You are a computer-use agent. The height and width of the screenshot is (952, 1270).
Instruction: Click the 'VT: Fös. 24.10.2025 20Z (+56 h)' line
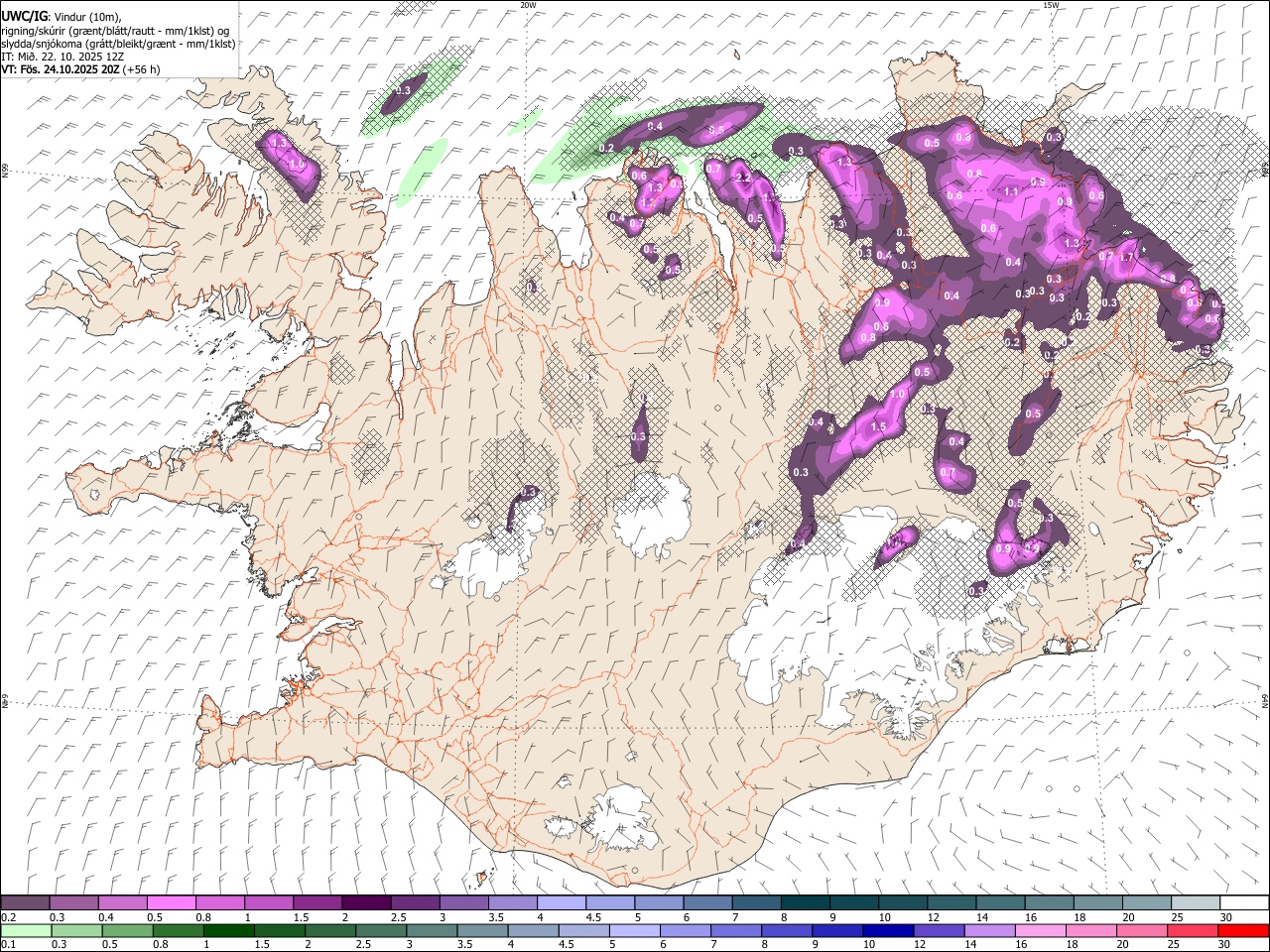[80, 69]
